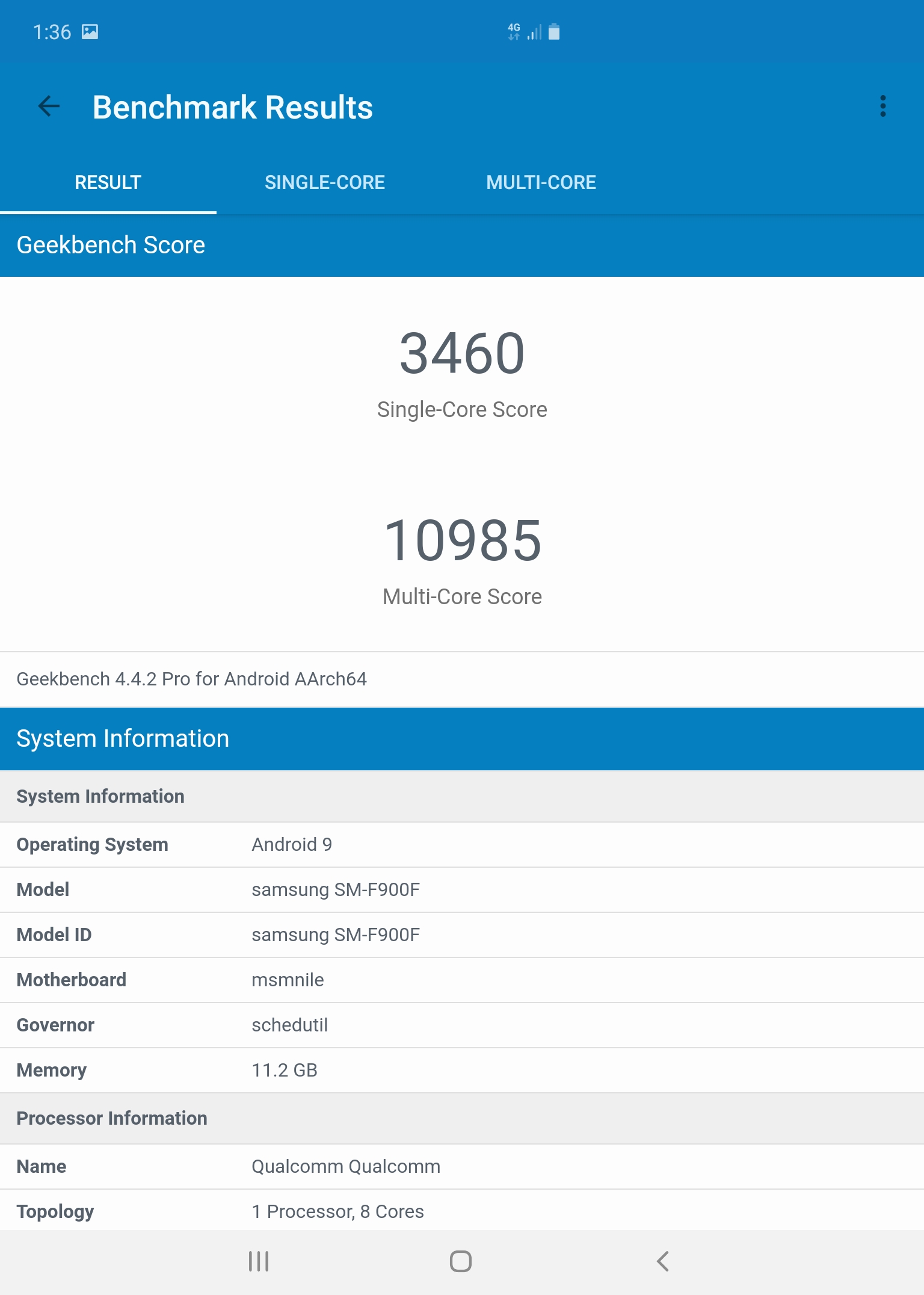The height and width of the screenshot is (1295, 924).
Task: Switch to the Single-Core tab
Action: 324,182
